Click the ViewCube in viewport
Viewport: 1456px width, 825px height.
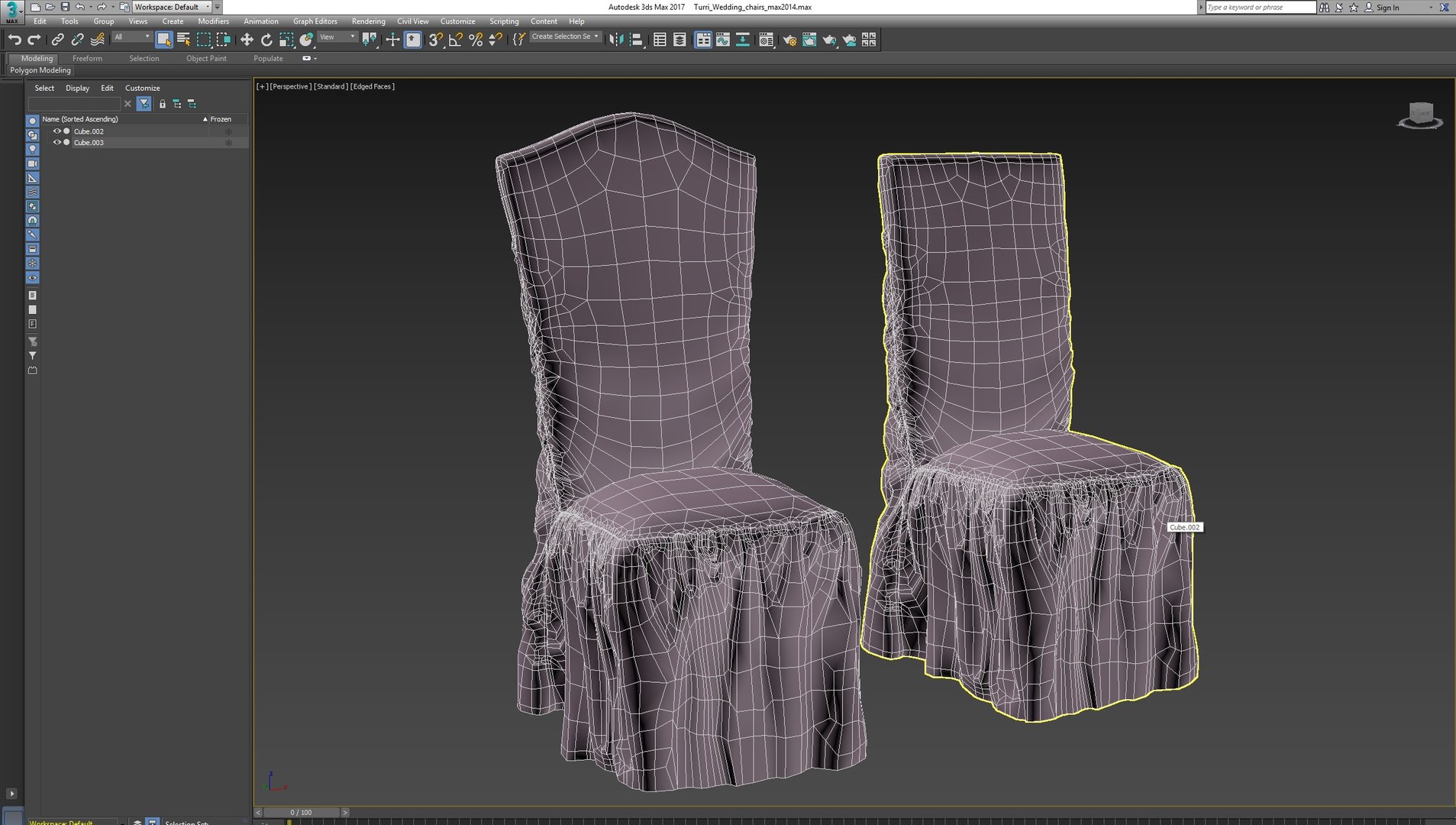click(1420, 115)
